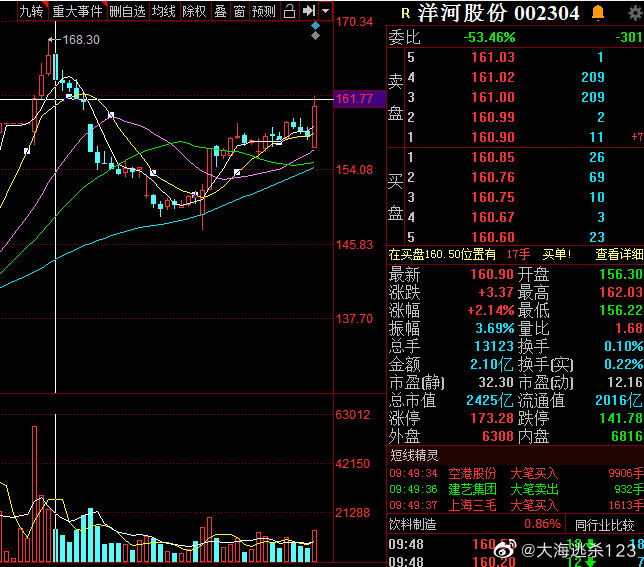Click the tallest red volume bar
644x567 pixels.
[34, 494]
